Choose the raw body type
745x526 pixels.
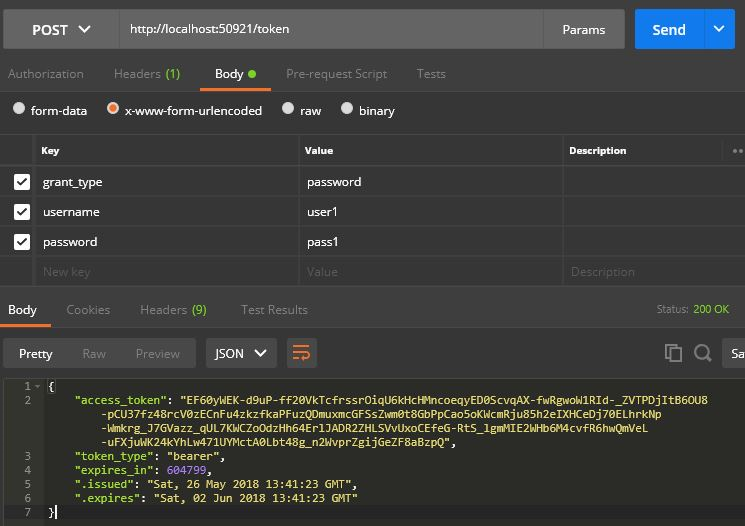[x=288, y=109]
